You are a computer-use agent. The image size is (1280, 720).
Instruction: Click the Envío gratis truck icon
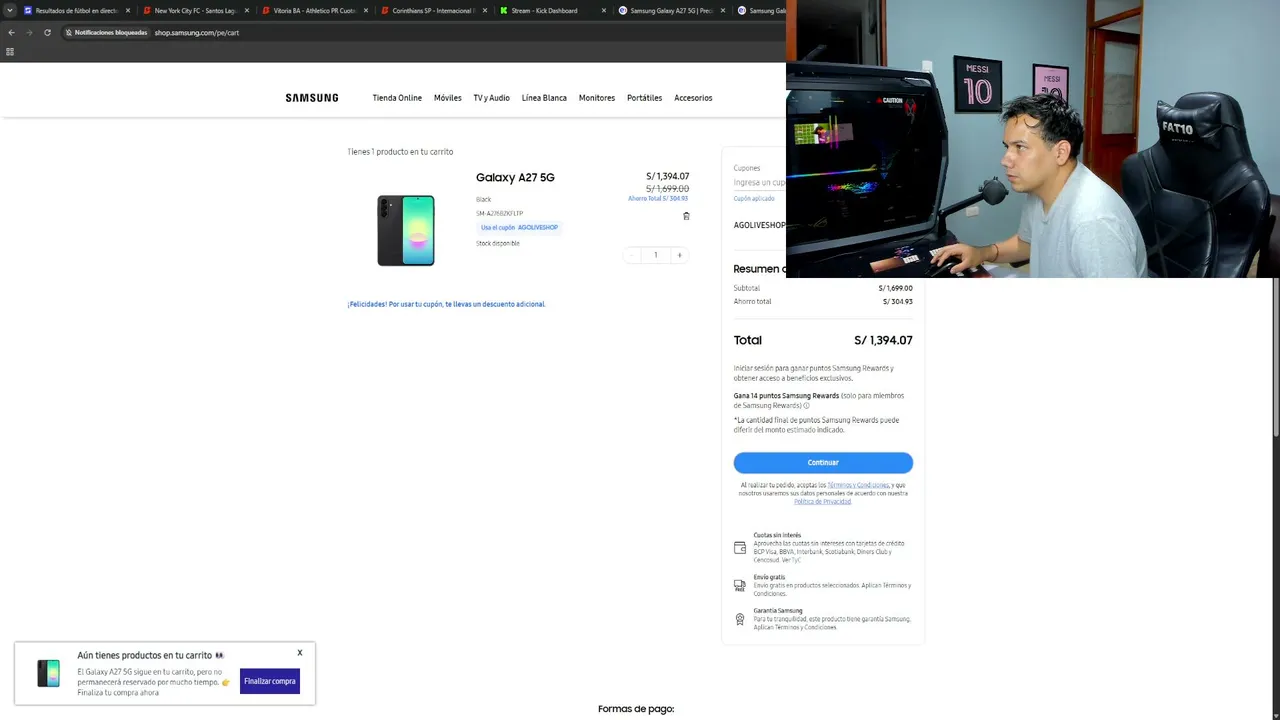tap(740, 586)
